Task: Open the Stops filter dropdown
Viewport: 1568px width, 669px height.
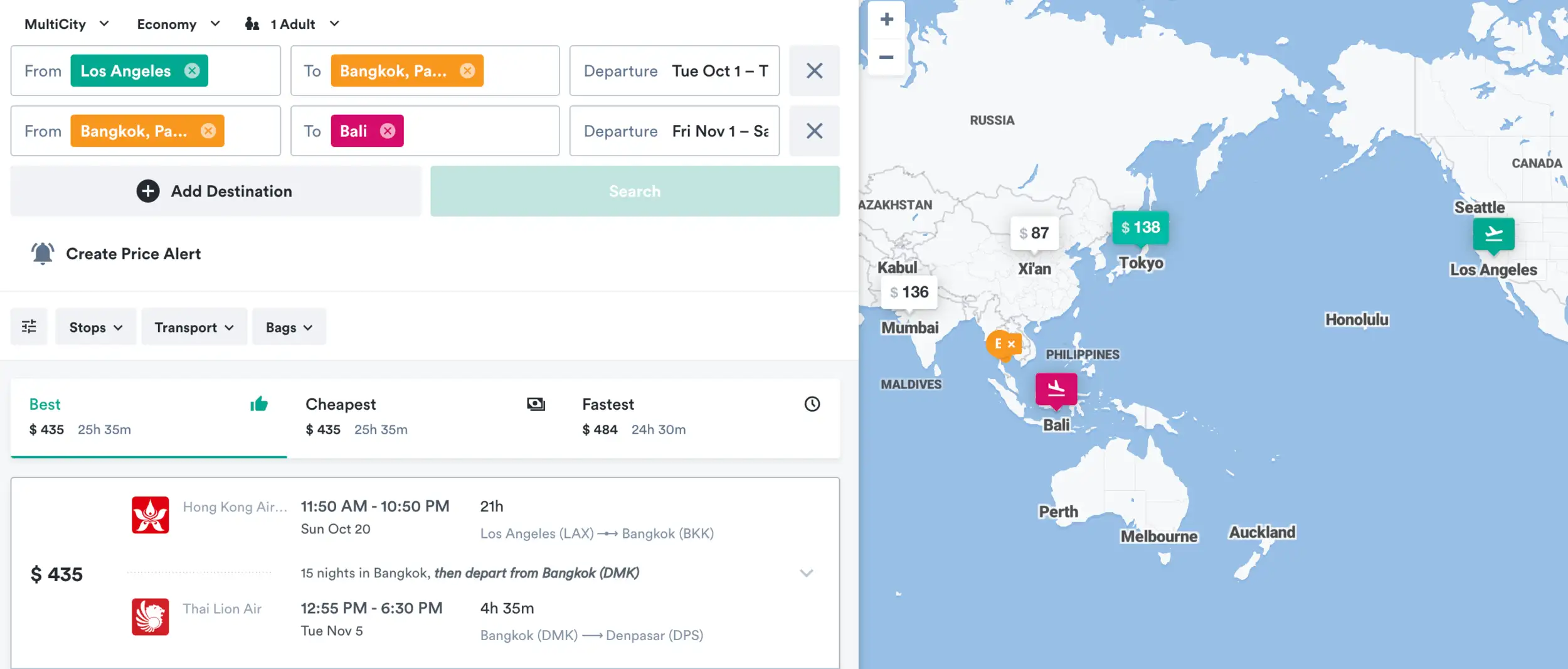Action: (95, 327)
